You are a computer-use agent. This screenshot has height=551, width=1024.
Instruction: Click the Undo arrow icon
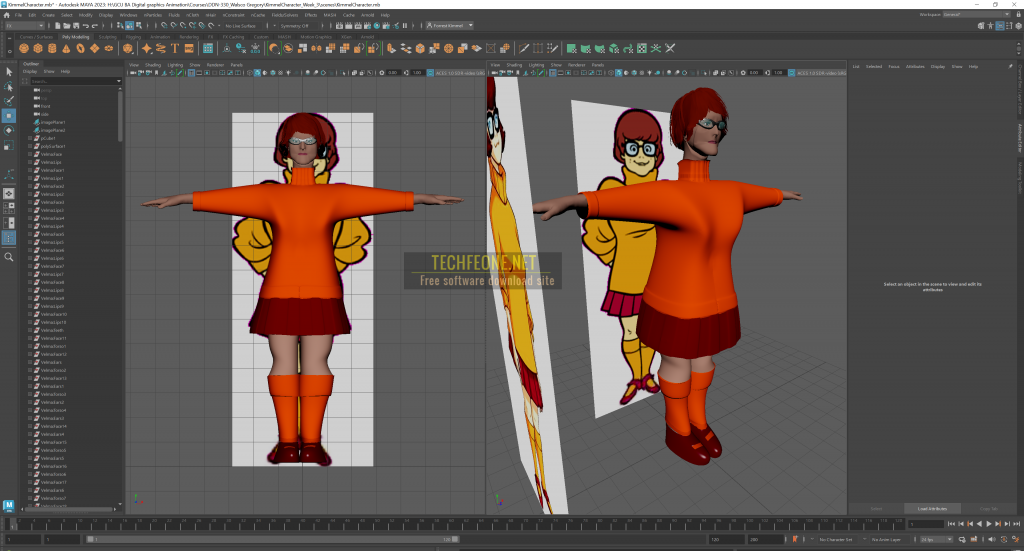(86, 26)
